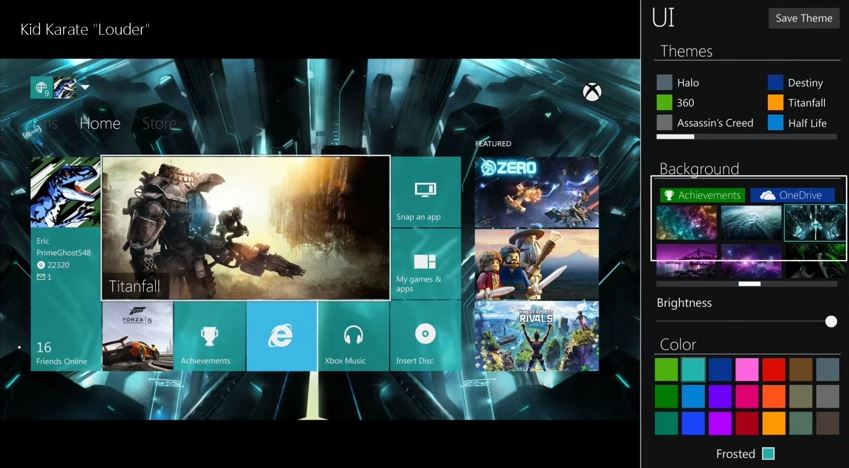Click the Achievements background source button
Image resolution: width=849 pixels, height=468 pixels.
click(x=702, y=195)
